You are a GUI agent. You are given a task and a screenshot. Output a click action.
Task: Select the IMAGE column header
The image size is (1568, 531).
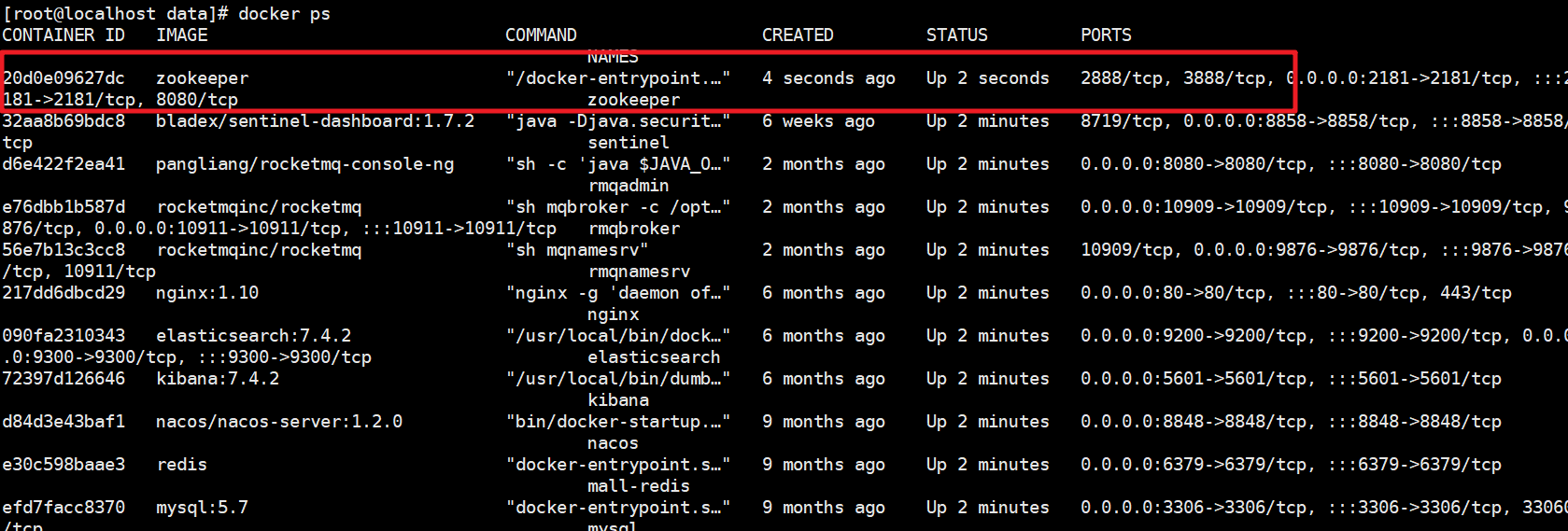182,35
